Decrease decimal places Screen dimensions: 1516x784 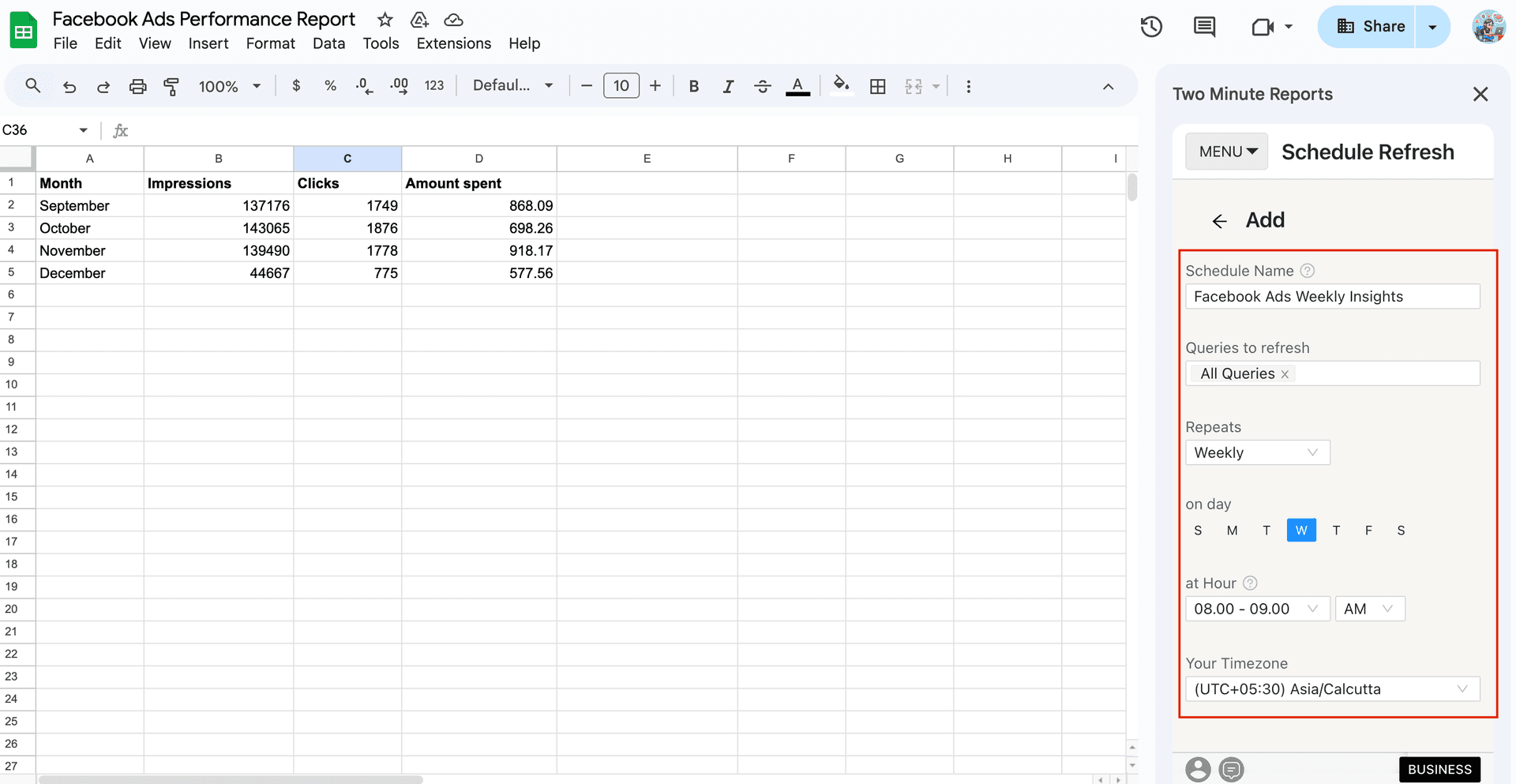click(x=364, y=86)
